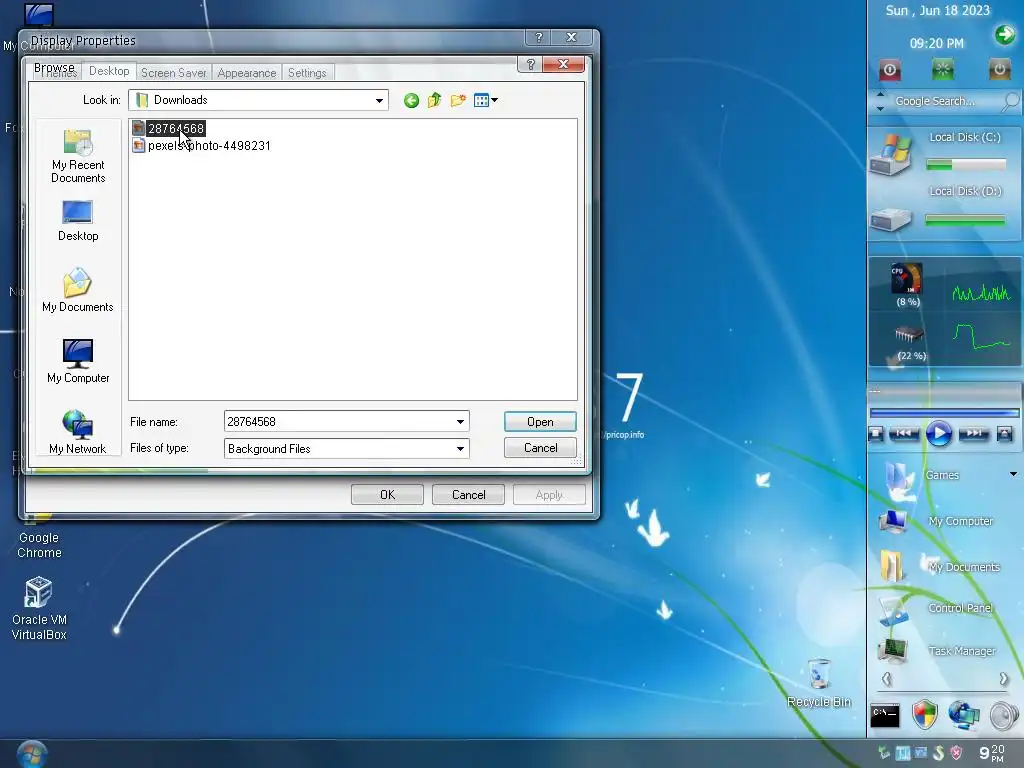The image size is (1024, 768).
Task: Go back using the green back arrow
Action: [x=411, y=101]
